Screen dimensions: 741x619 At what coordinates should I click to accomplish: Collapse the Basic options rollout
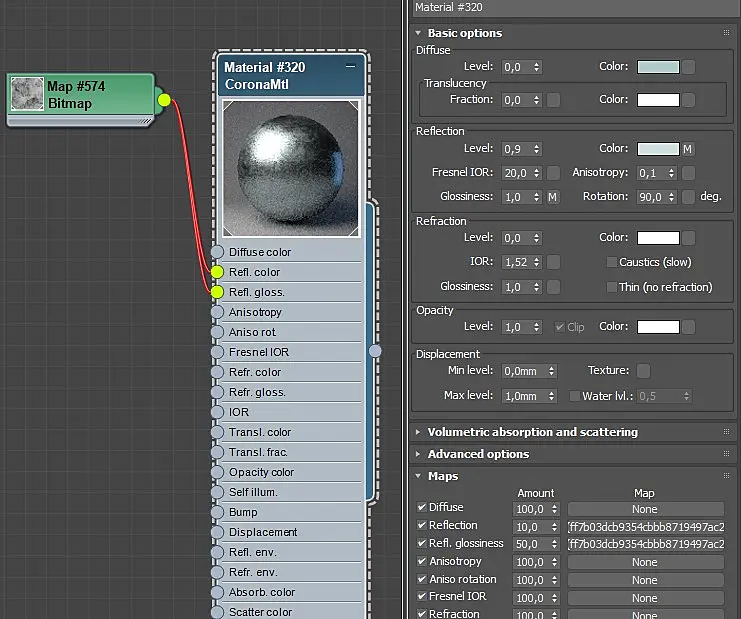pyautogui.click(x=418, y=33)
